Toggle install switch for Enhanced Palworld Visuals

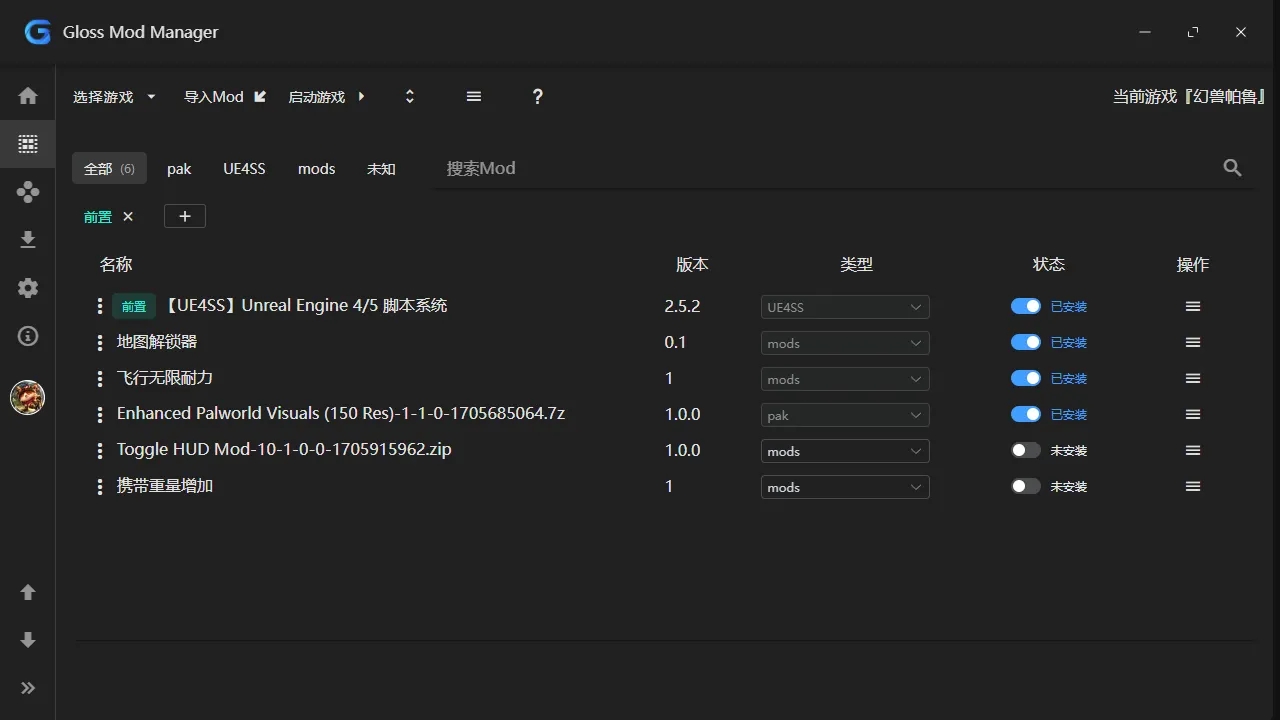tap(1026, 414)
